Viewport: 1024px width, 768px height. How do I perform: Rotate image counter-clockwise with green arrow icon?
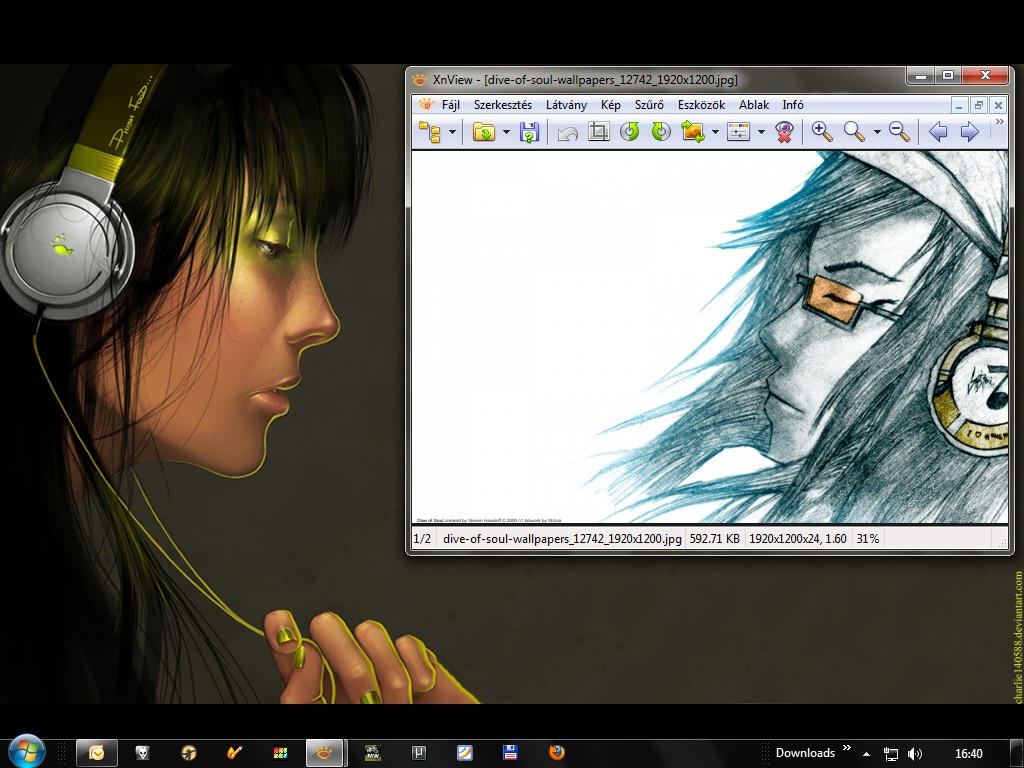tap(630, 132)
